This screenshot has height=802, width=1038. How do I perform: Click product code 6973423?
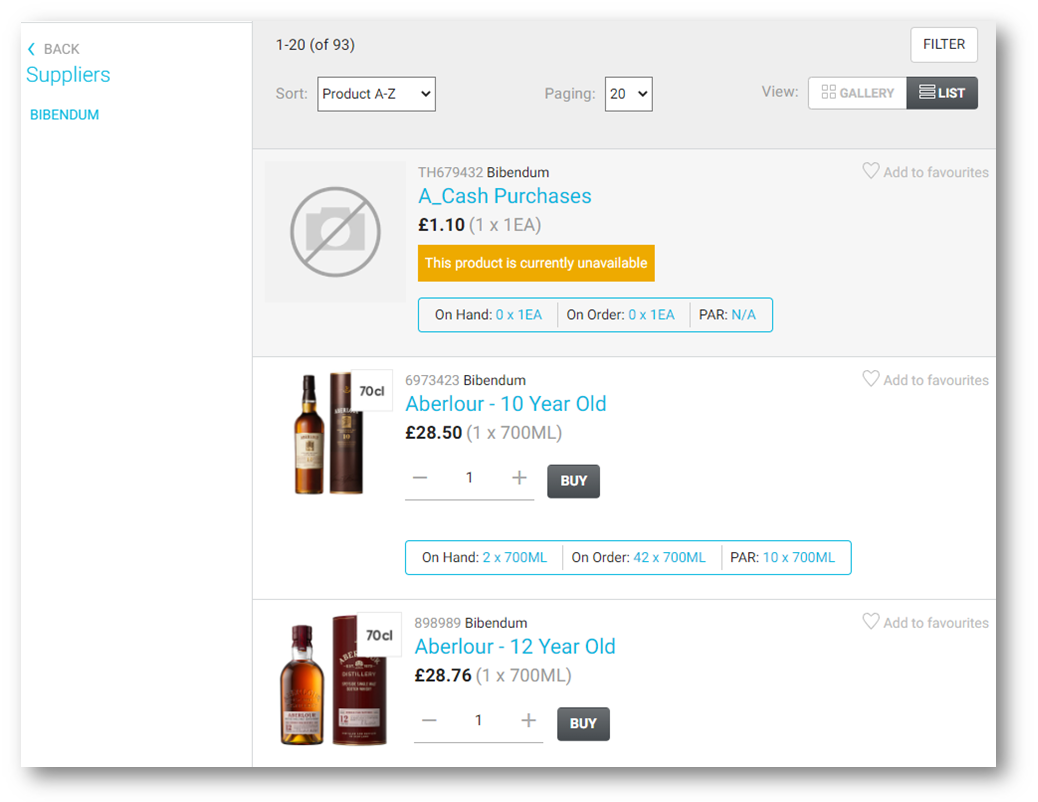tap(432, 380)
